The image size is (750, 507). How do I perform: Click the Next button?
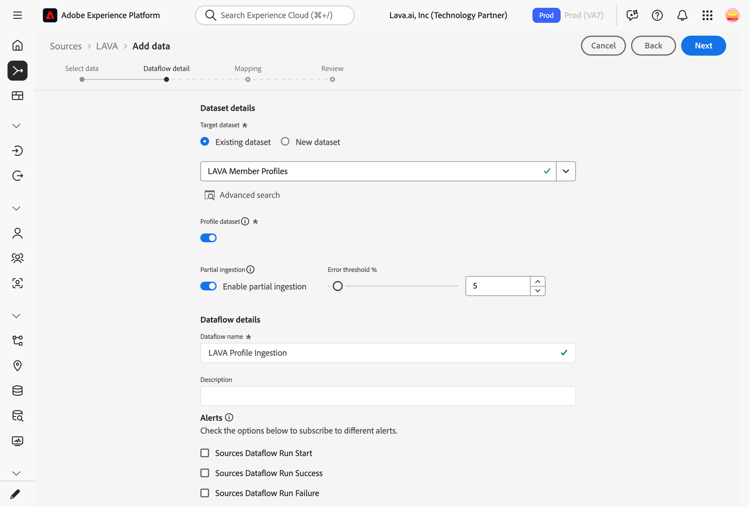703,45
